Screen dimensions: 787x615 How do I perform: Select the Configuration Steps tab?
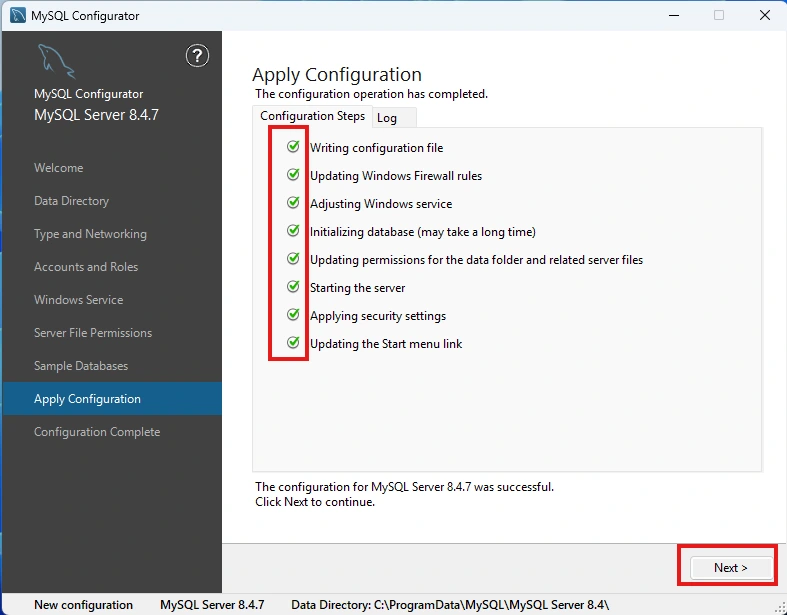313,116
